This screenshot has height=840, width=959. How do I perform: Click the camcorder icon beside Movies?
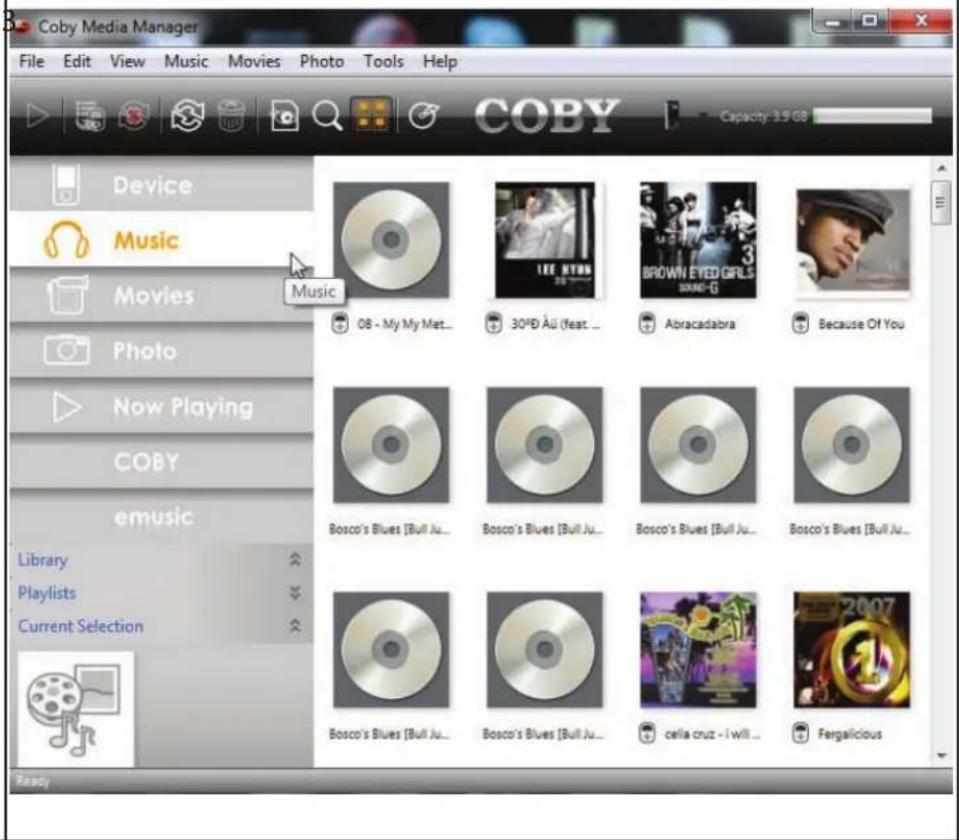pos(67,295)
